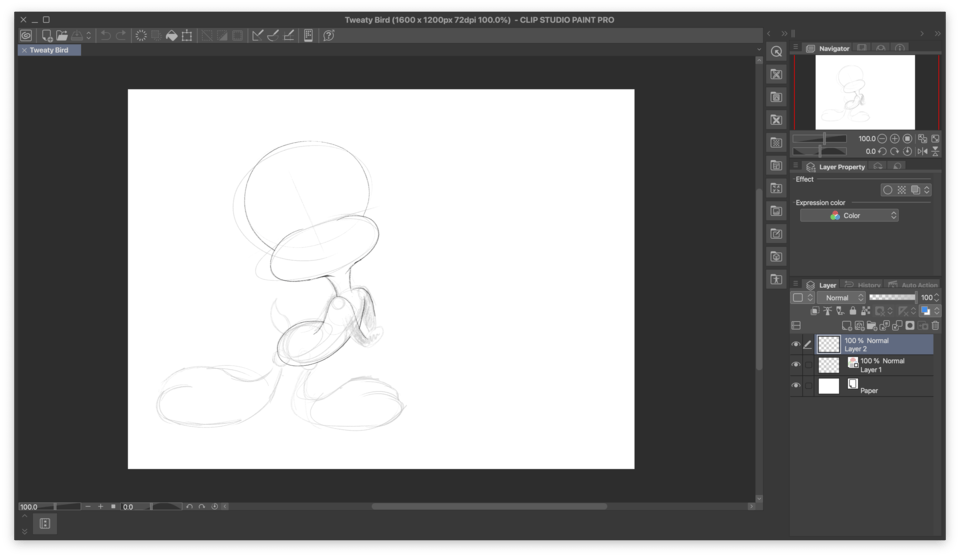Enable Layer color effect icon
The width and height of the screenshot is (960, 557).
[x=915, y=190]
